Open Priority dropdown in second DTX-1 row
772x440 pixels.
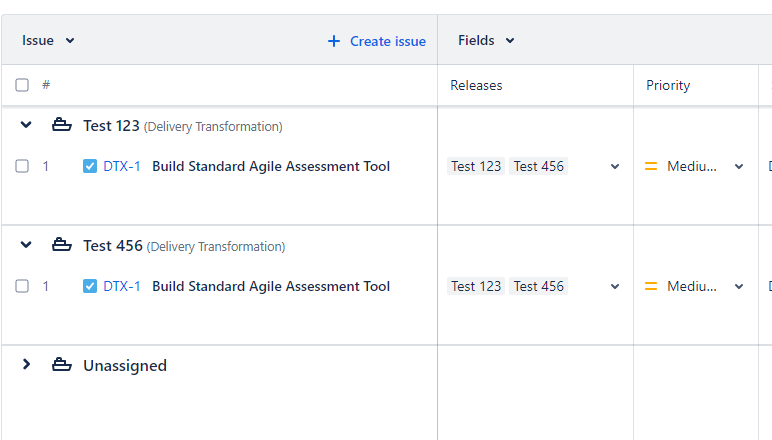tap(739, 287)
